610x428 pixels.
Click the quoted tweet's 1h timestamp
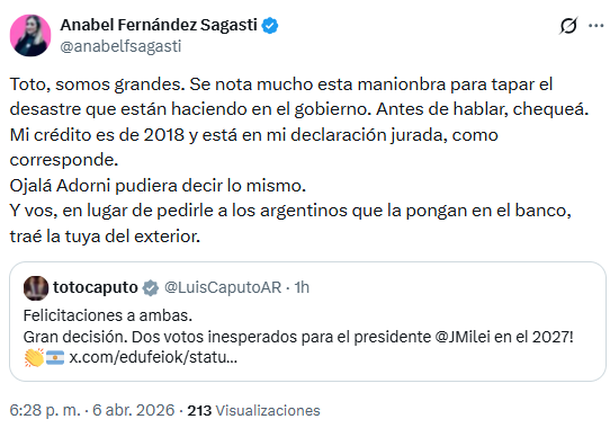[x=300, y=288]
